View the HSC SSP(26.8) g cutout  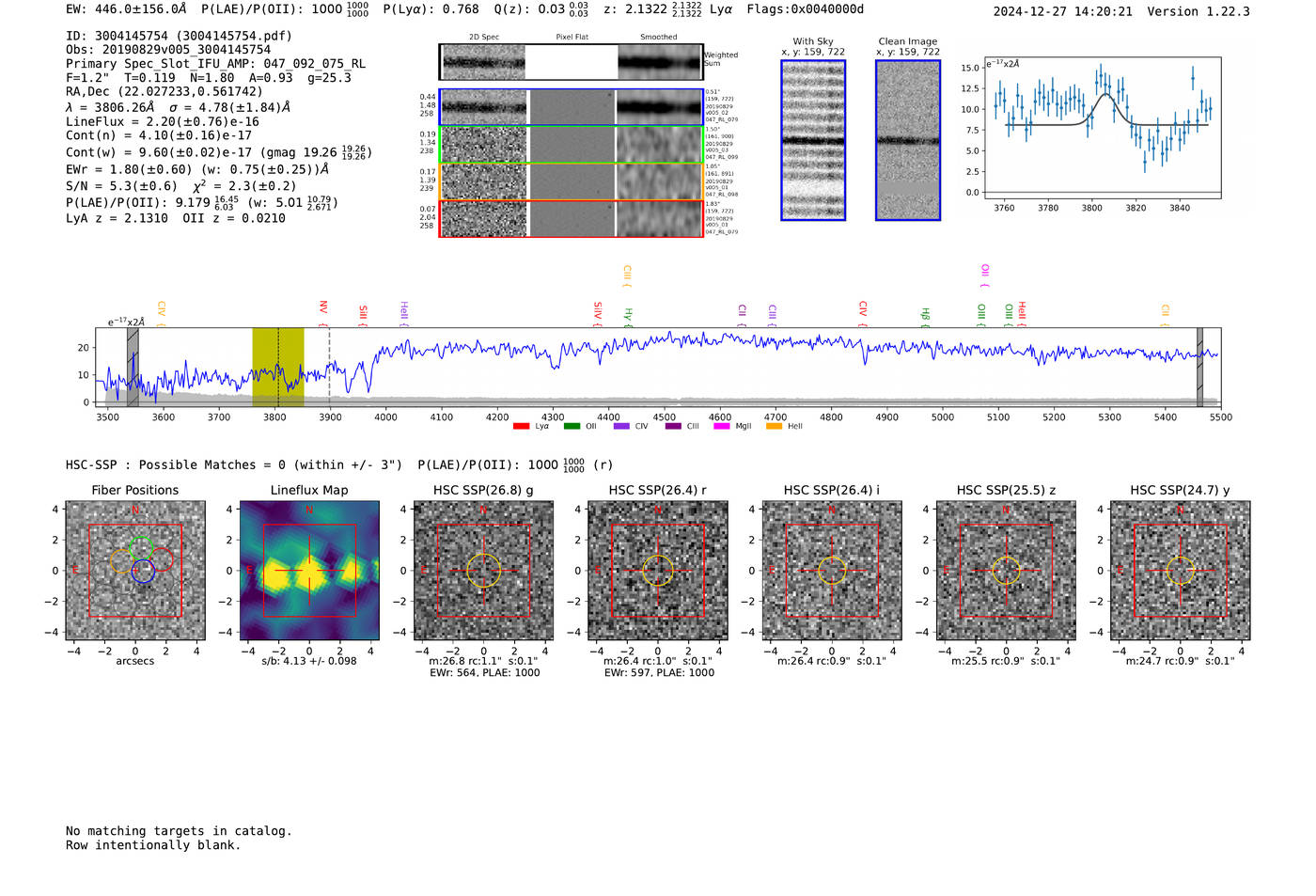(484, 571)
